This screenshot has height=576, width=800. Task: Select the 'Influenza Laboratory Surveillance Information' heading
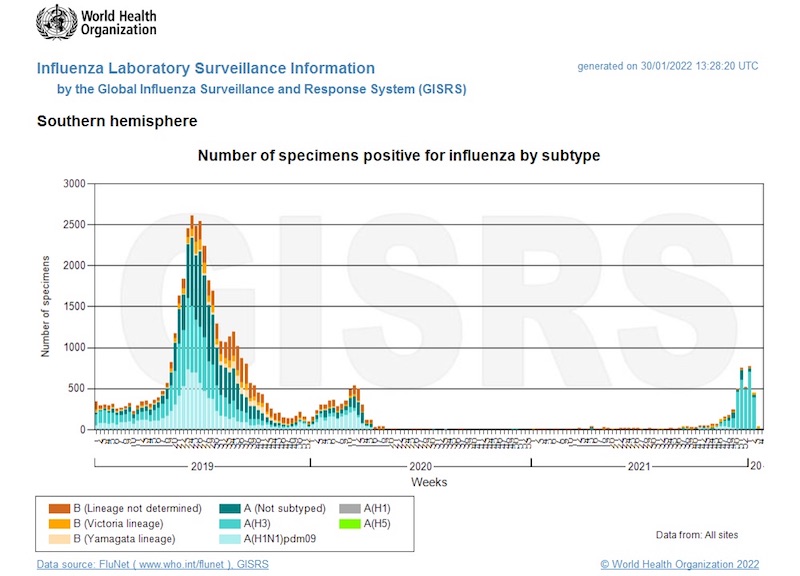pos(206,68)
